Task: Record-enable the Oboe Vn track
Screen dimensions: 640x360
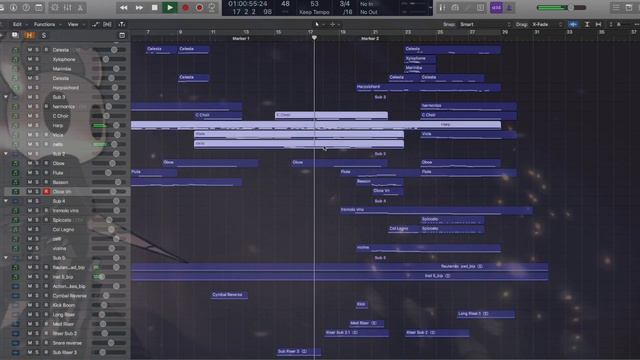Action: coord(46,191)
